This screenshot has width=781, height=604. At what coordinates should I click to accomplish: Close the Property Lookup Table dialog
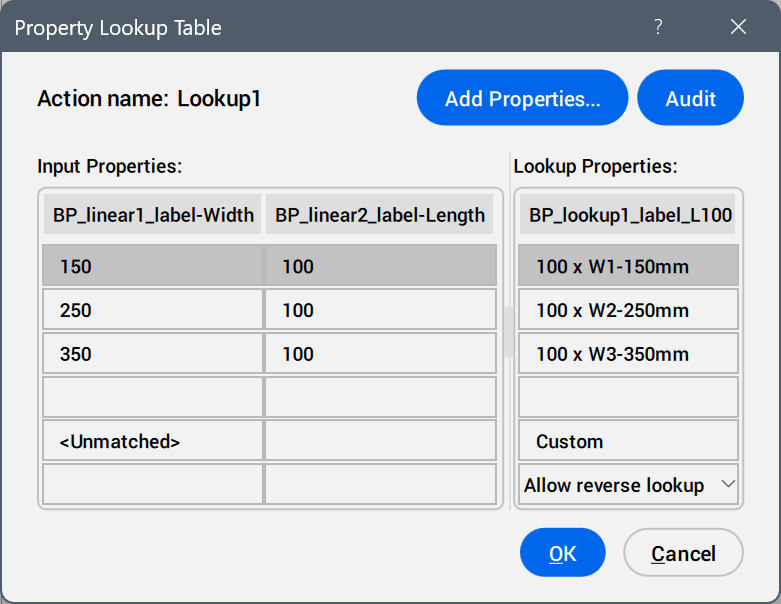(738, 27)
